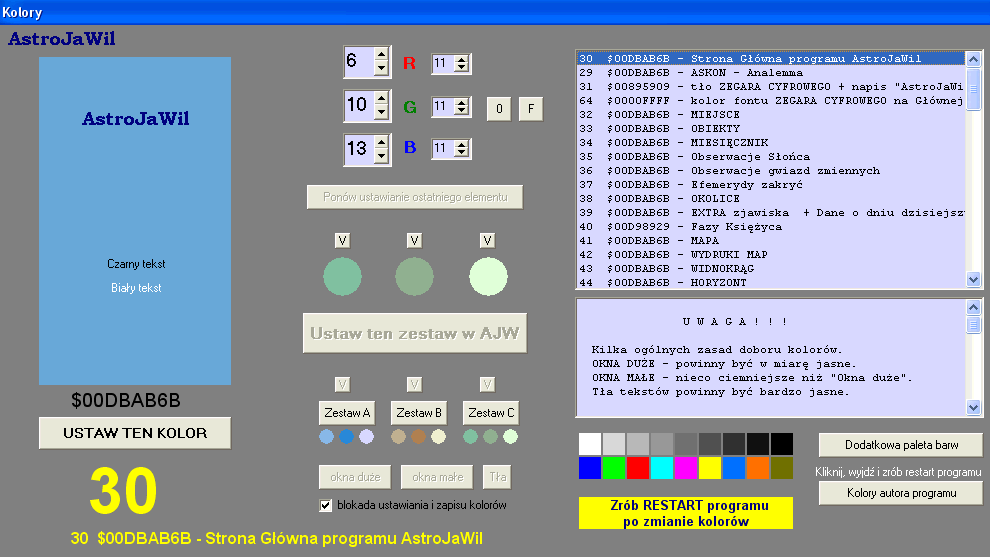990x557 pixels.
Task: Pick red swatch from the palette
Action: tap(638, 468)
